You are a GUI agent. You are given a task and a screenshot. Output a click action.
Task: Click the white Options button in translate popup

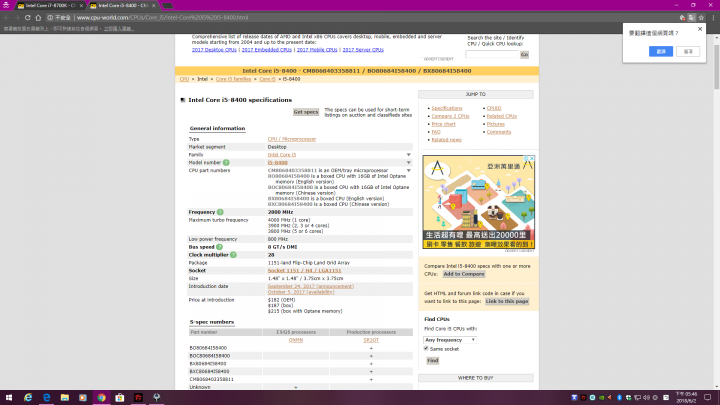[688, 51]
